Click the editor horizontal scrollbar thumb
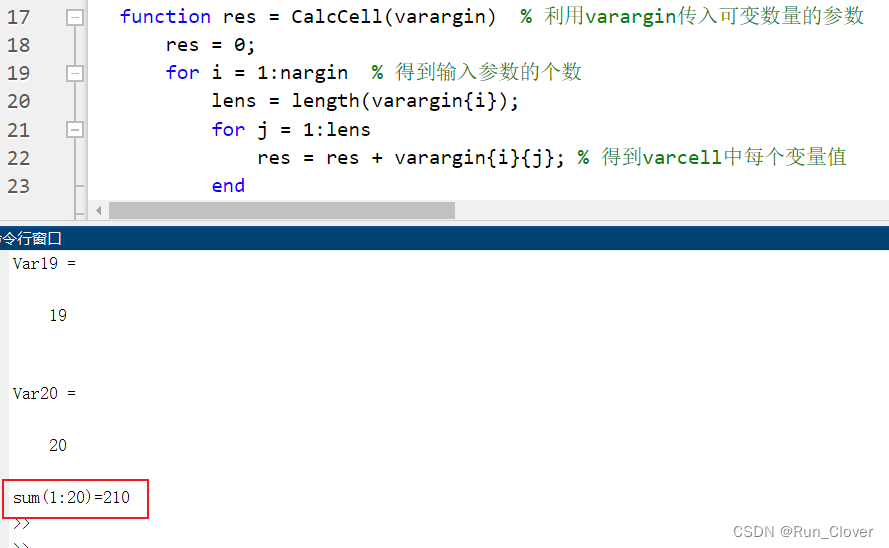Image resolution: width=889 pixels, height=548 pixels. pos(282,211)
